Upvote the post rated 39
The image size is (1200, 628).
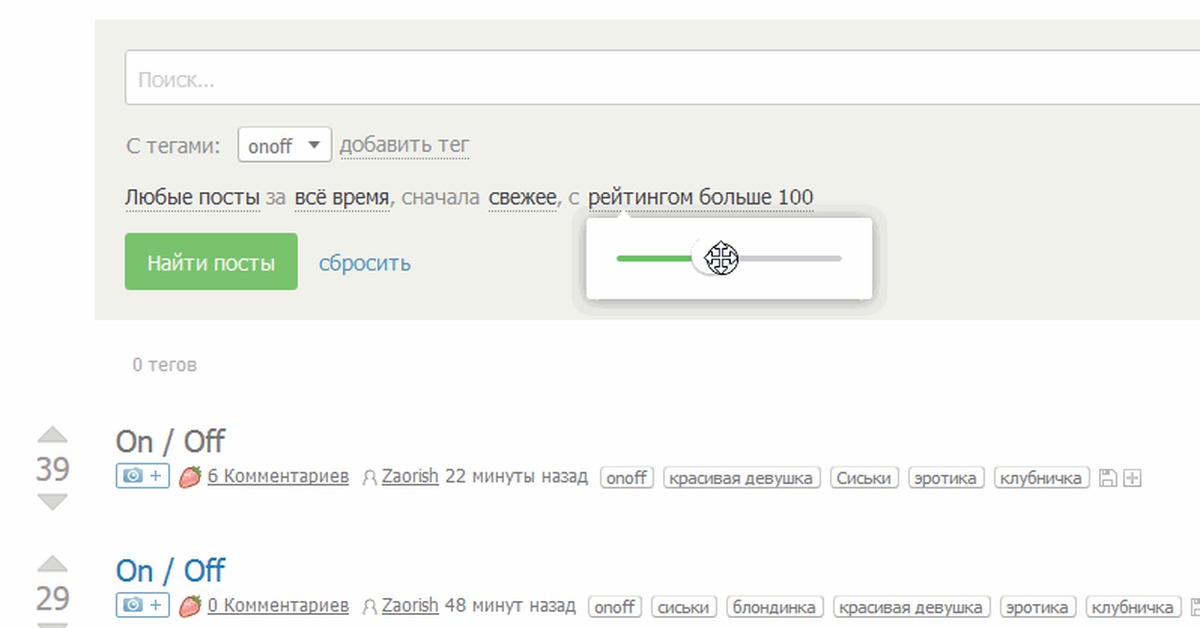click(52, 436)
